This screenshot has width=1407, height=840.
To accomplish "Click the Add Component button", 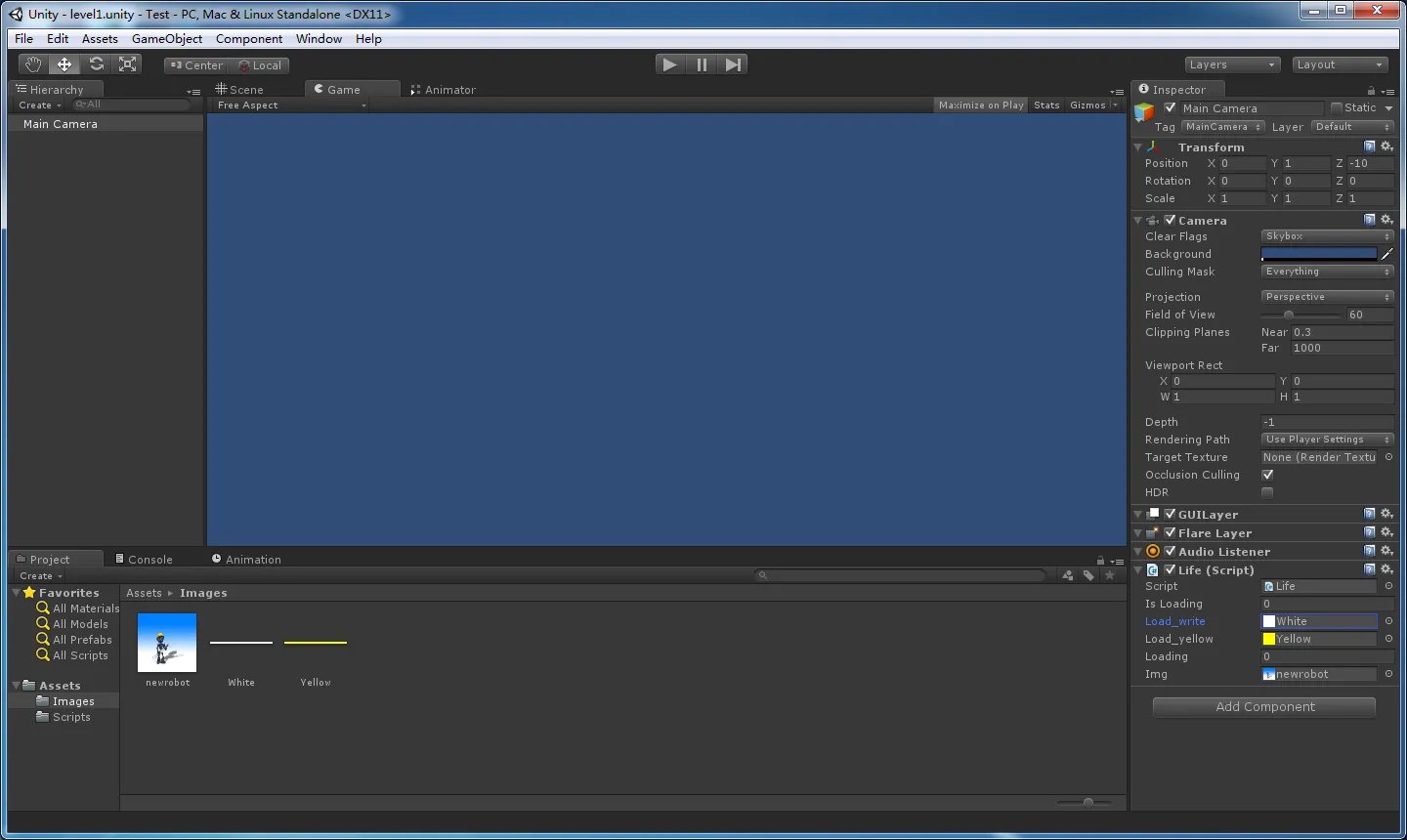I will point(1264,707).
